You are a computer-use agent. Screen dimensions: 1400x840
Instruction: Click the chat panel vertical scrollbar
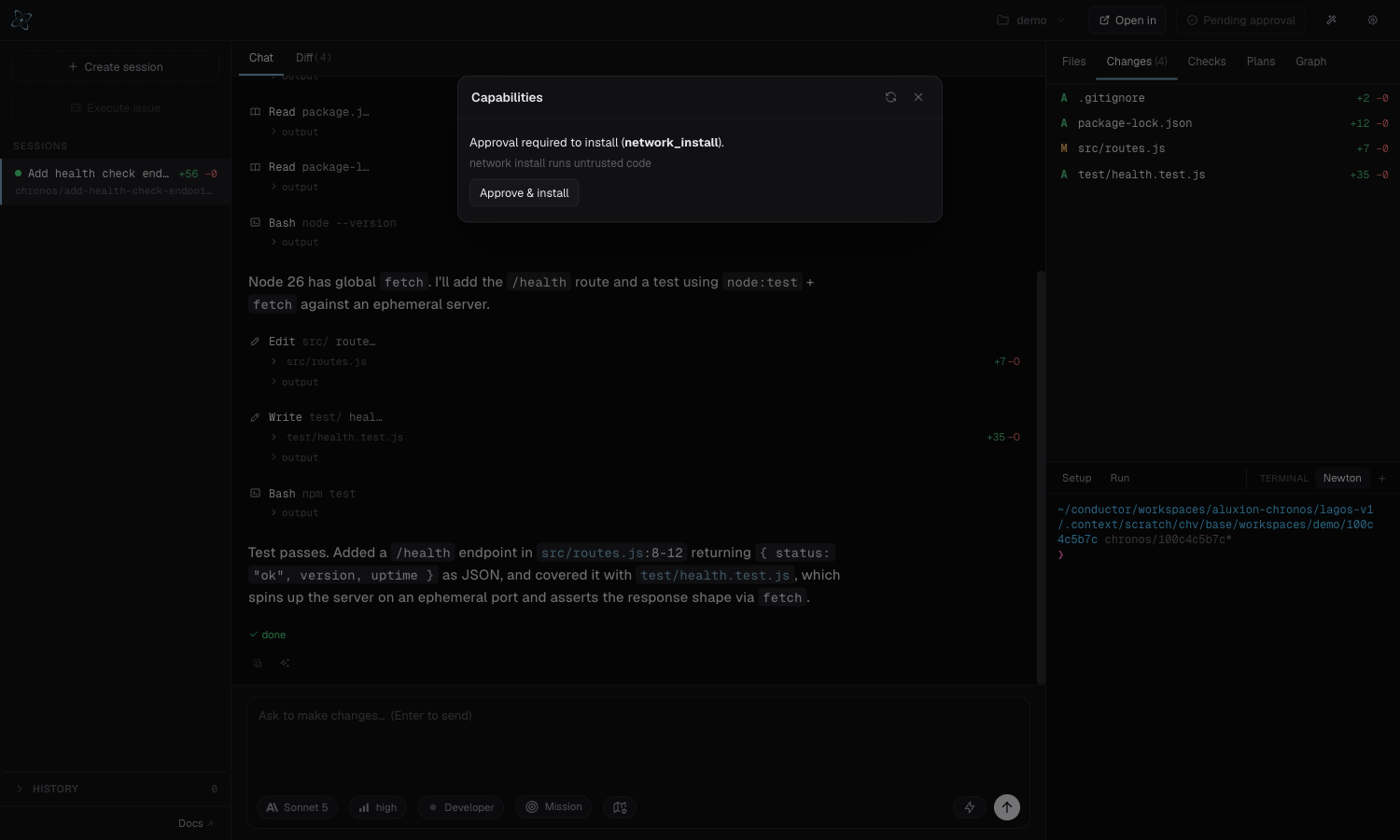coord(1041,476)
